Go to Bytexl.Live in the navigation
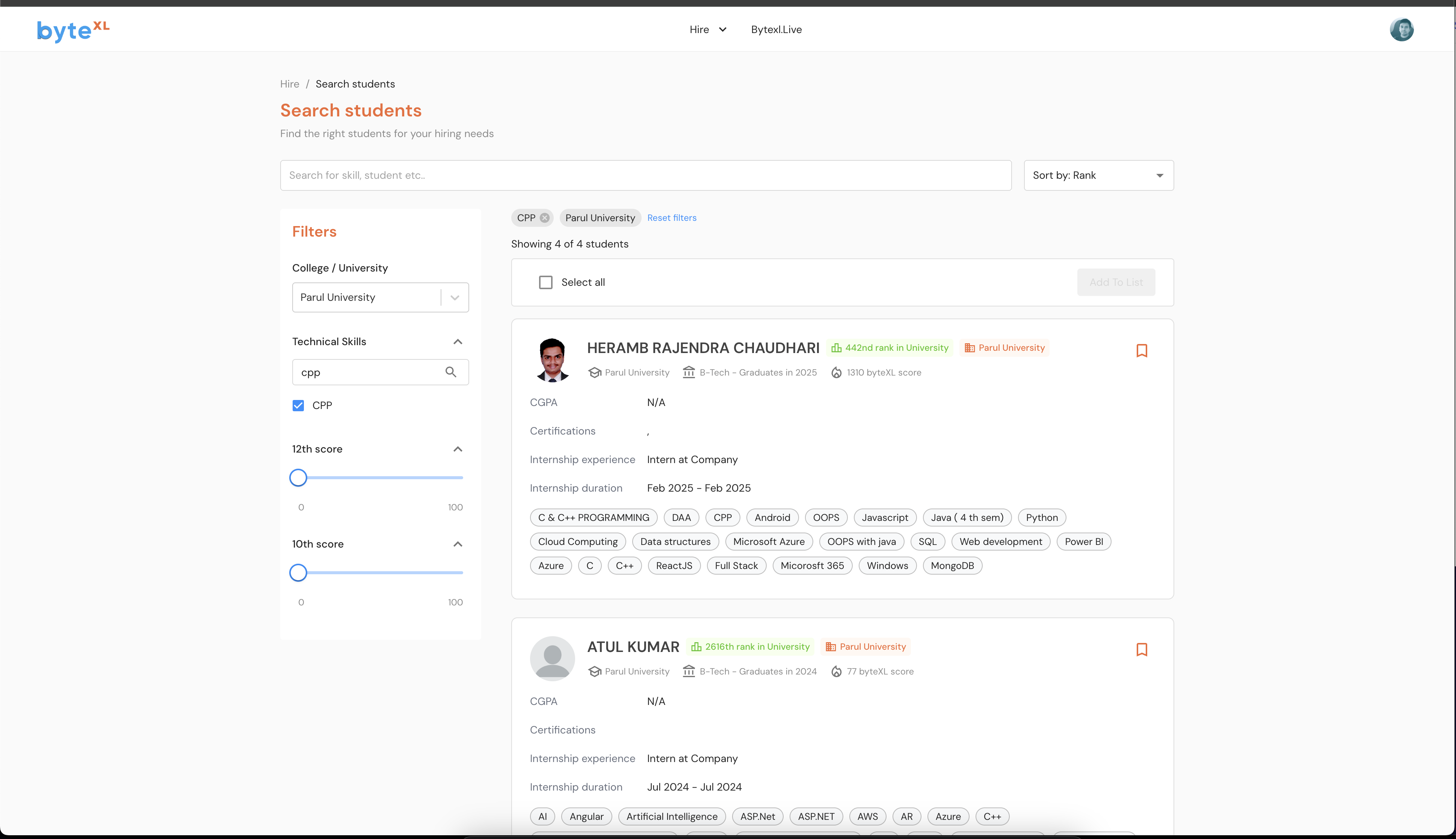 click(776, 29)
